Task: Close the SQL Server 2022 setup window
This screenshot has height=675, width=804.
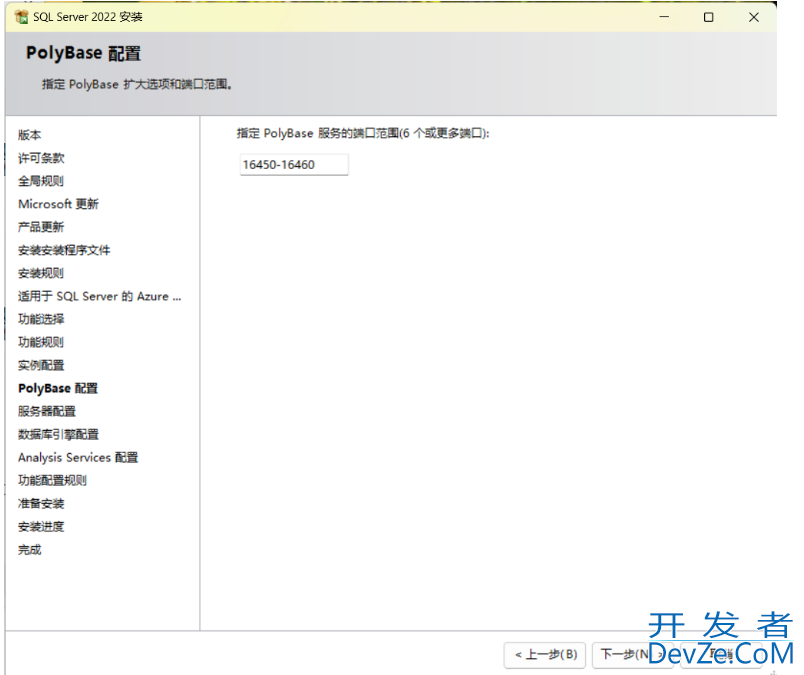Action: (754, 17)
